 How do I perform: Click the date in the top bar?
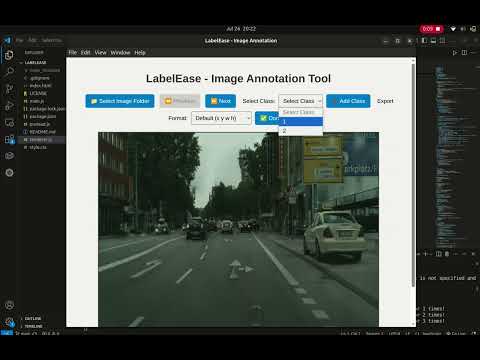[241, 29]
